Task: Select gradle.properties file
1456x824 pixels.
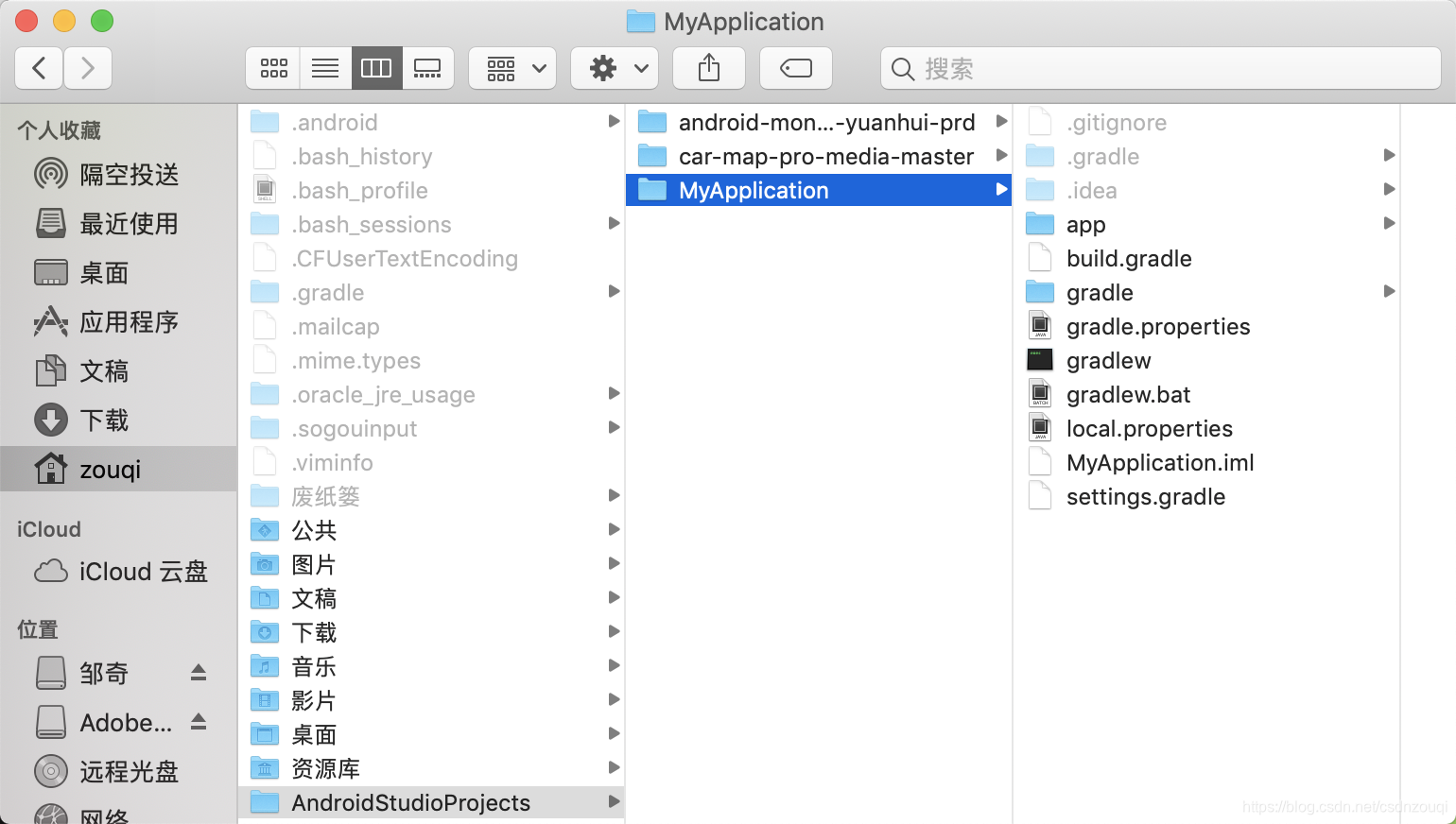Action: pos(1208,326)
